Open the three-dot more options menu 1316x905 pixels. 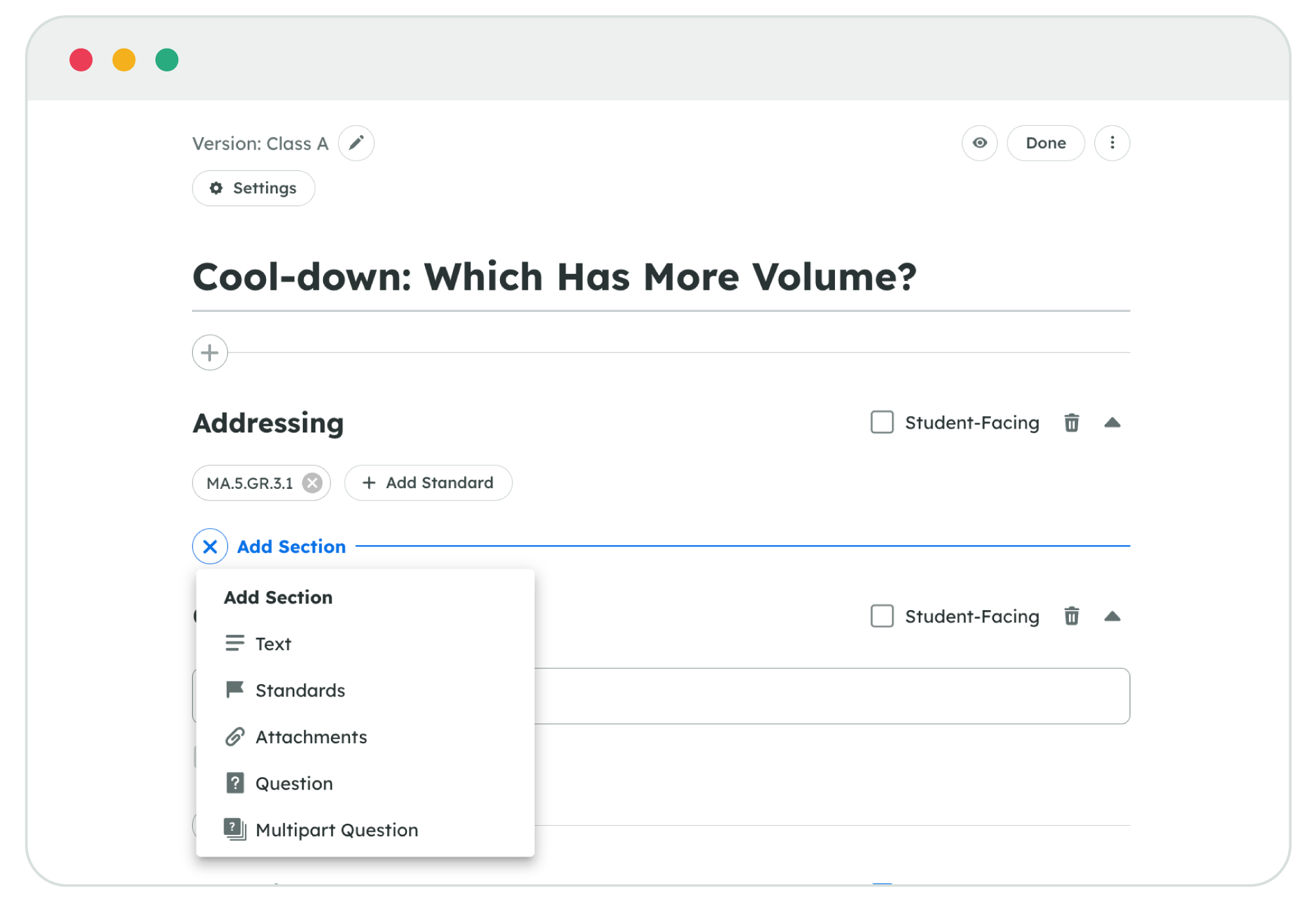(x=1112, y=143)
